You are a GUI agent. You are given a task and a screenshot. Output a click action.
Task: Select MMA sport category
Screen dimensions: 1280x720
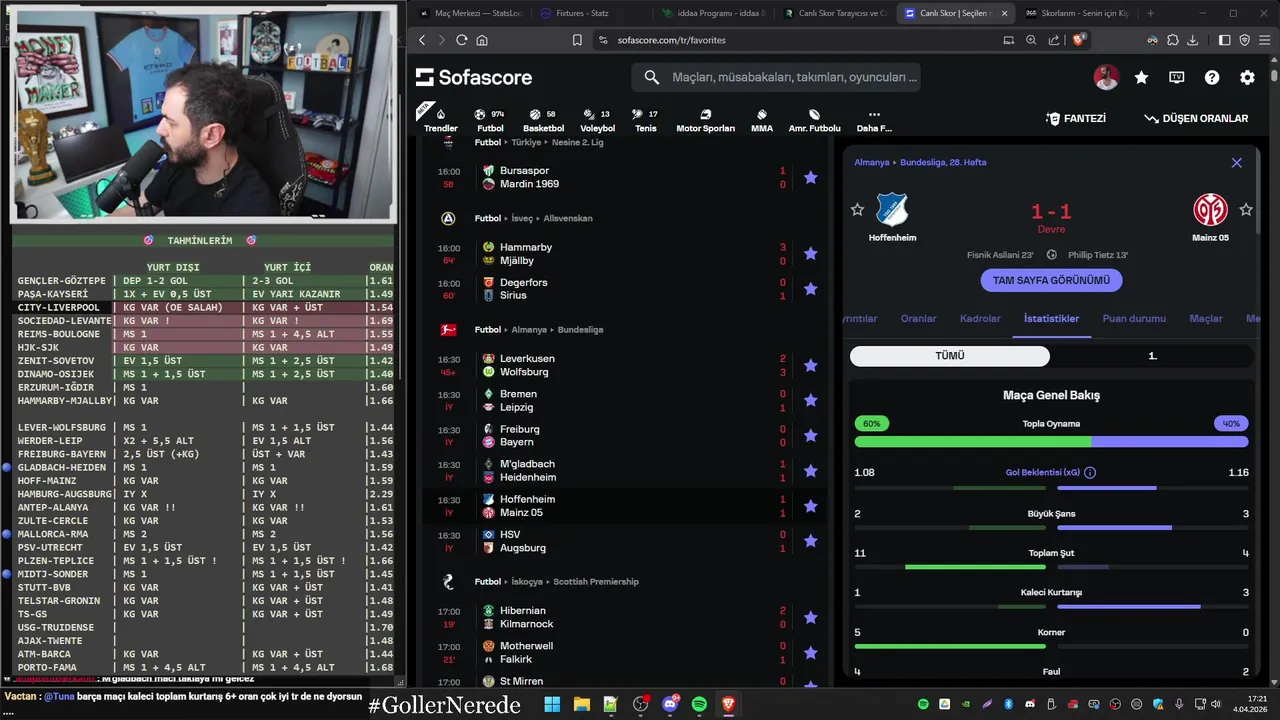[x=762, y=120]
